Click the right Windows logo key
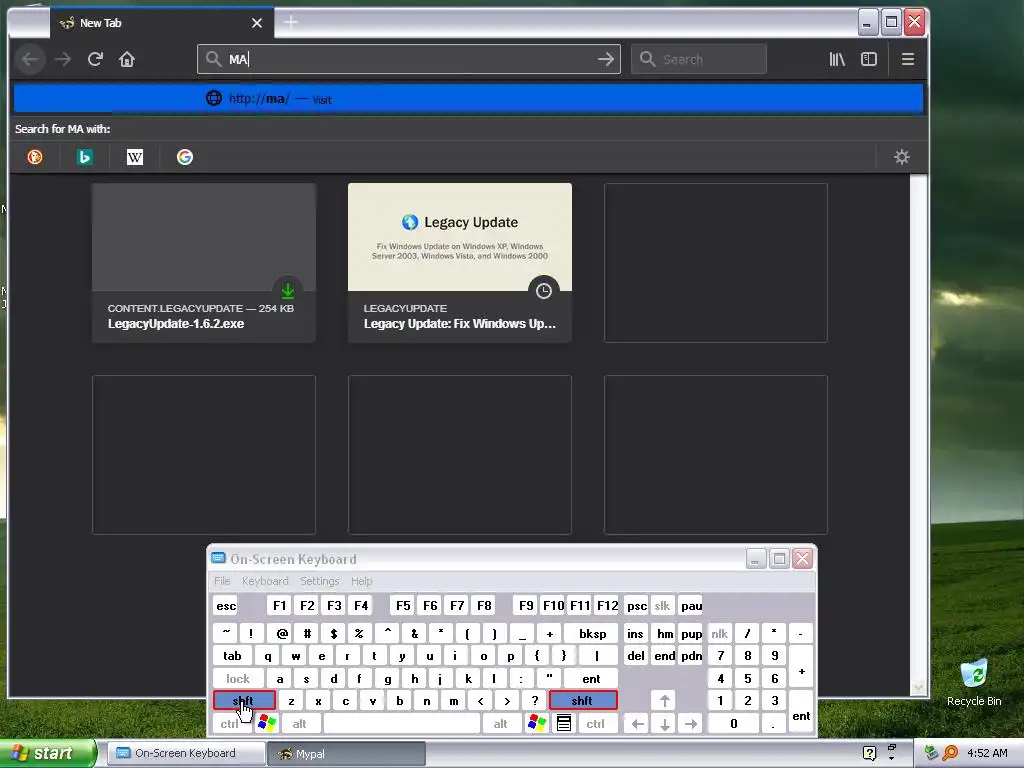 [x=537, y=723]
